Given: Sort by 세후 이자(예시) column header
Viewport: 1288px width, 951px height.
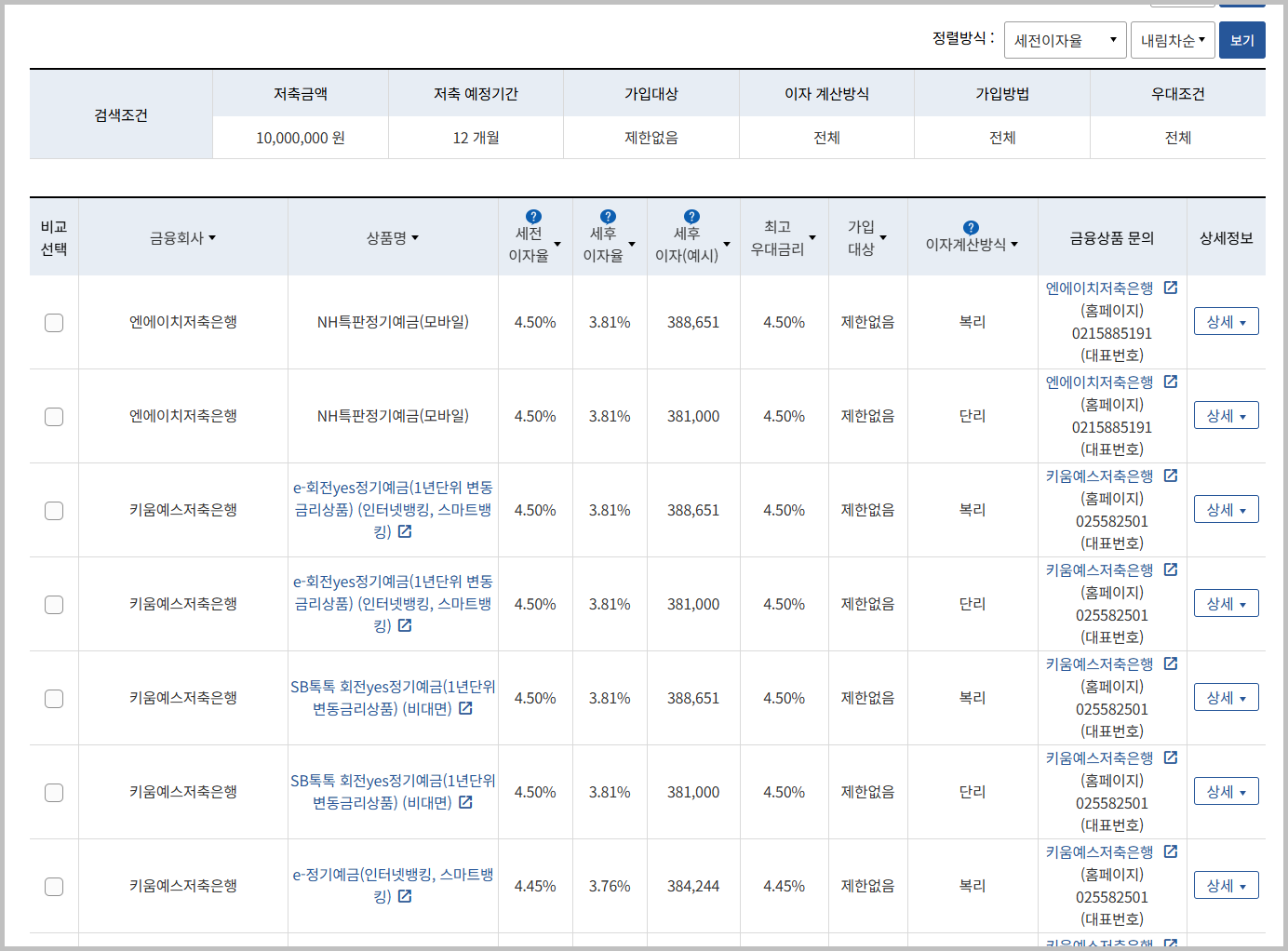Looking at the screenshot, I should (692, 245).
